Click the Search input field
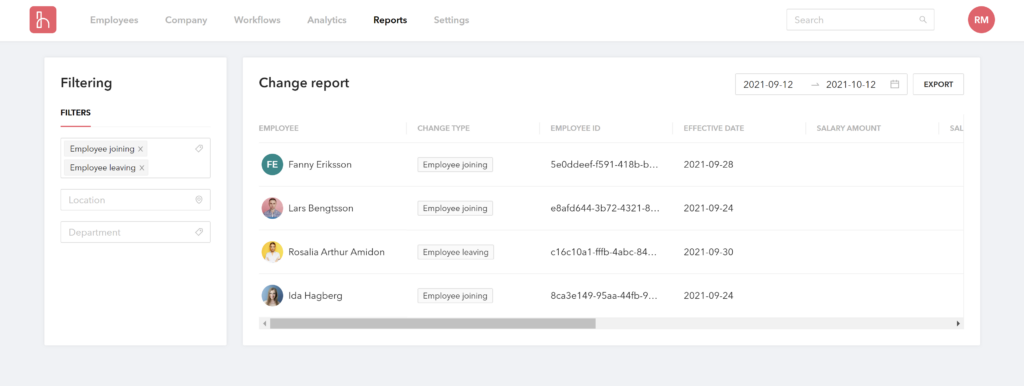Viewport: 1024px width, 386px height. click(860, 20)
